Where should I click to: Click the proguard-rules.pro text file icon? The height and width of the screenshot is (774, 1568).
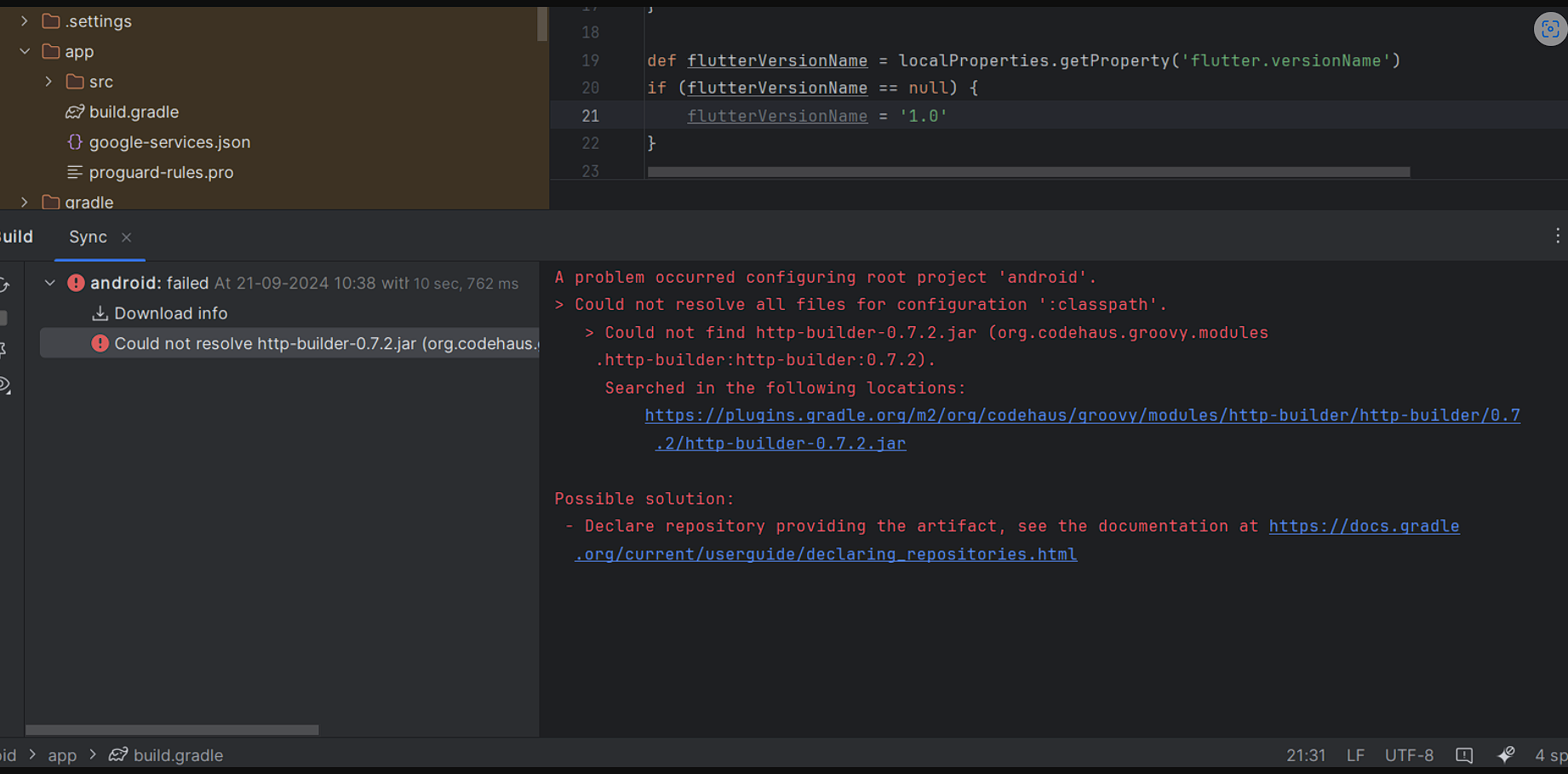(x=75, y=172)
